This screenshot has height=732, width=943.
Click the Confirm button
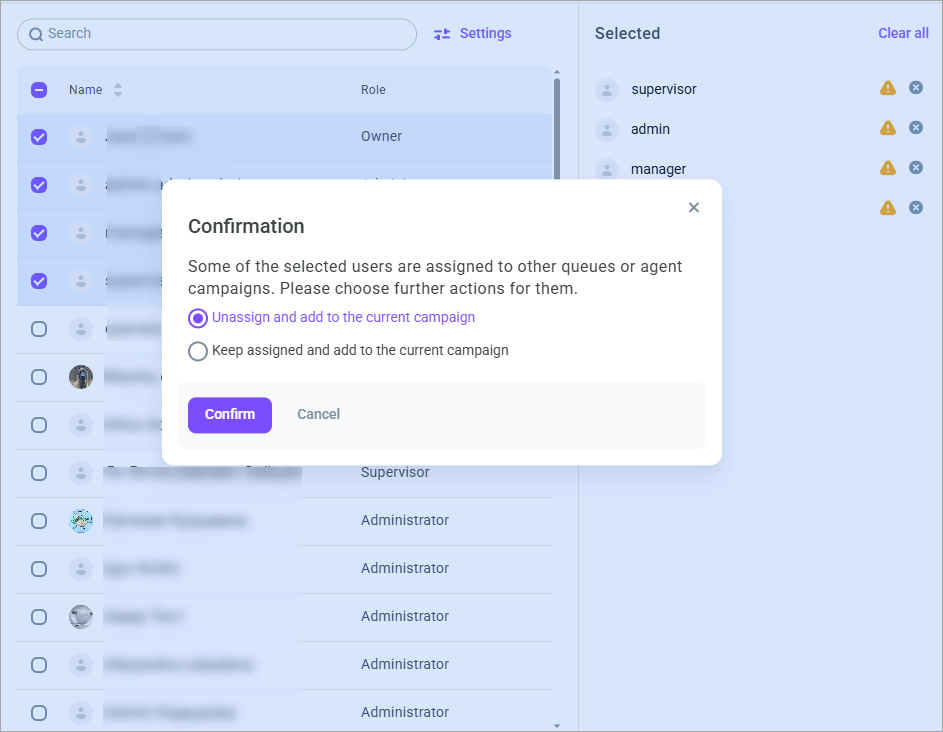[x=230, y=415]
